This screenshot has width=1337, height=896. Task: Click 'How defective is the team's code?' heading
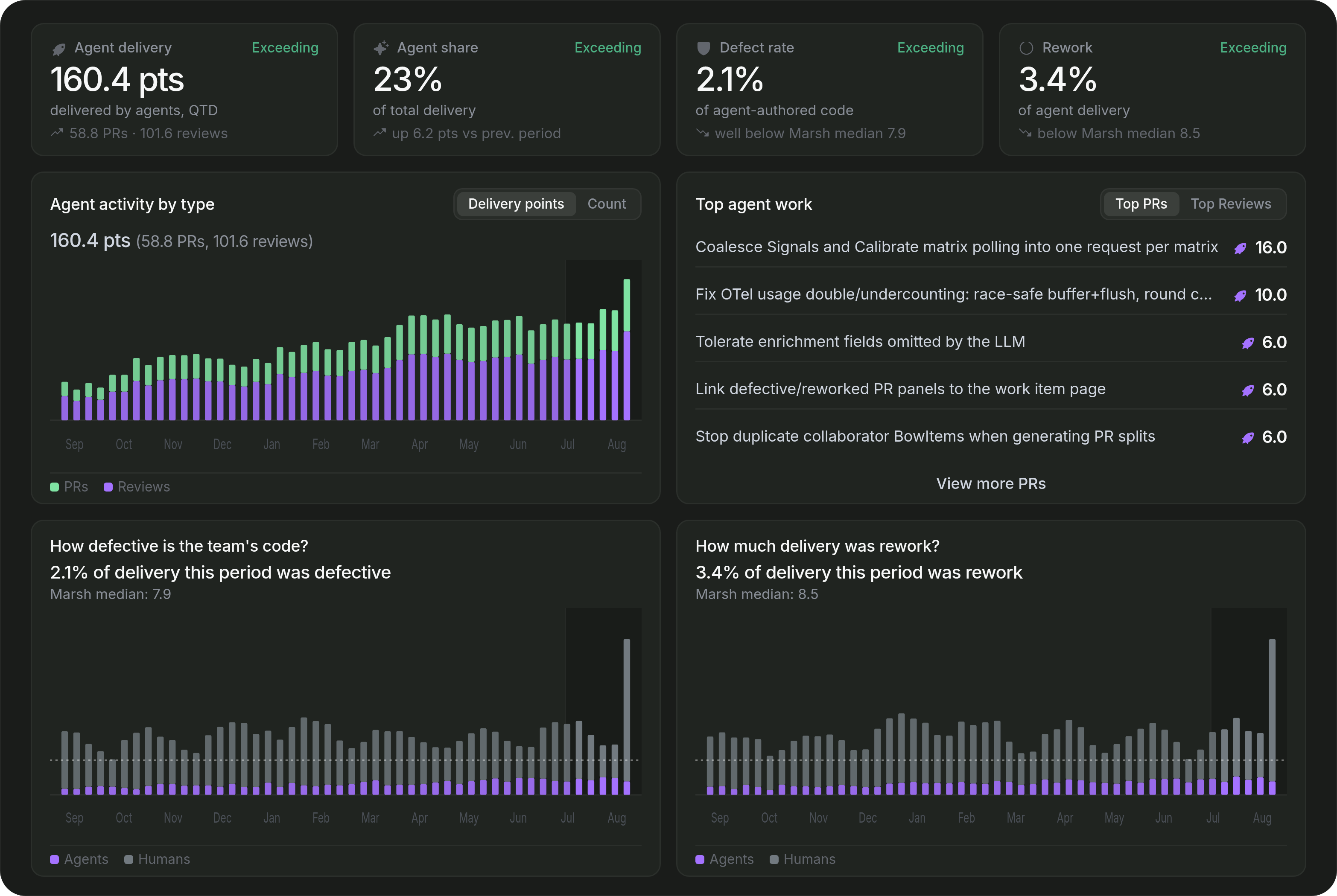coord(179,546)
